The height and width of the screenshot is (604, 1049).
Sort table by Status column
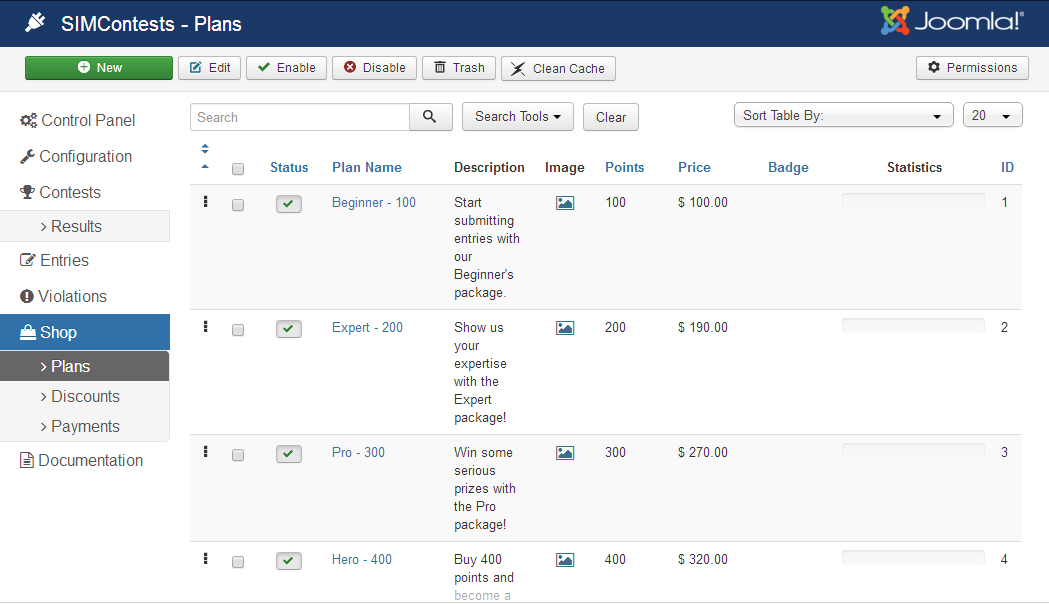[289, 168]
